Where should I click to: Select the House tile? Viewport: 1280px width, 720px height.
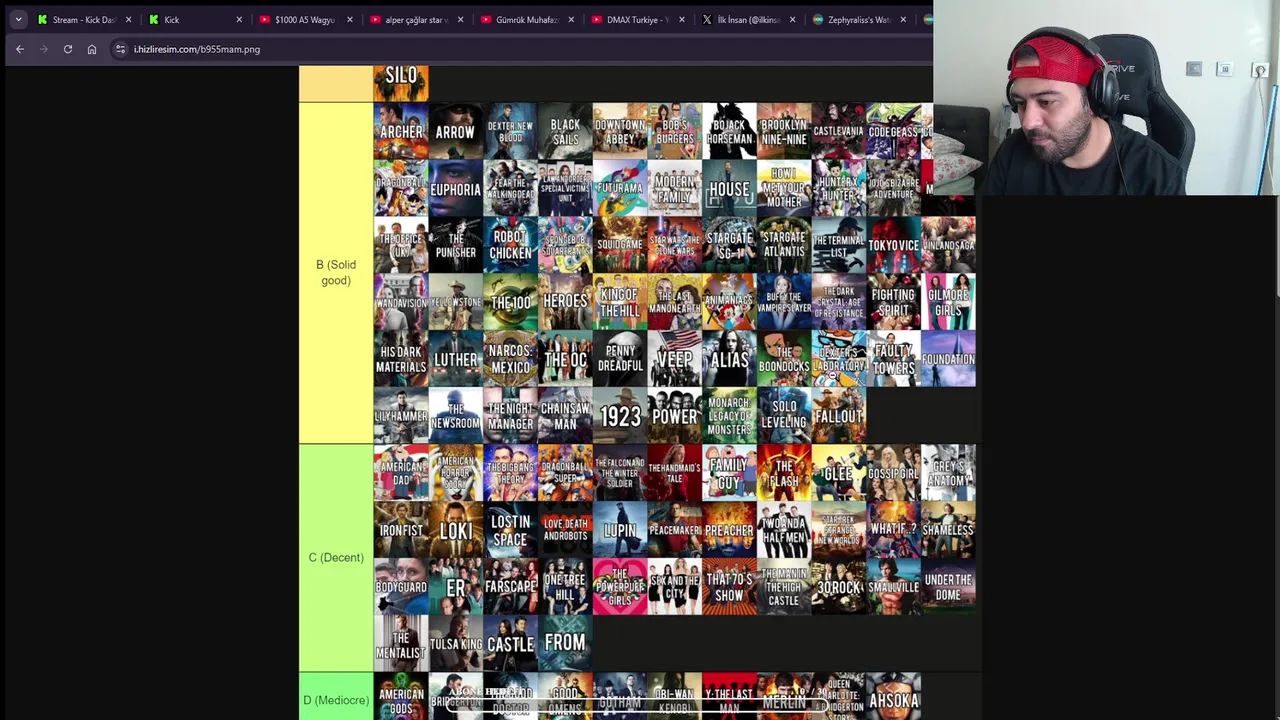point(729,188)
